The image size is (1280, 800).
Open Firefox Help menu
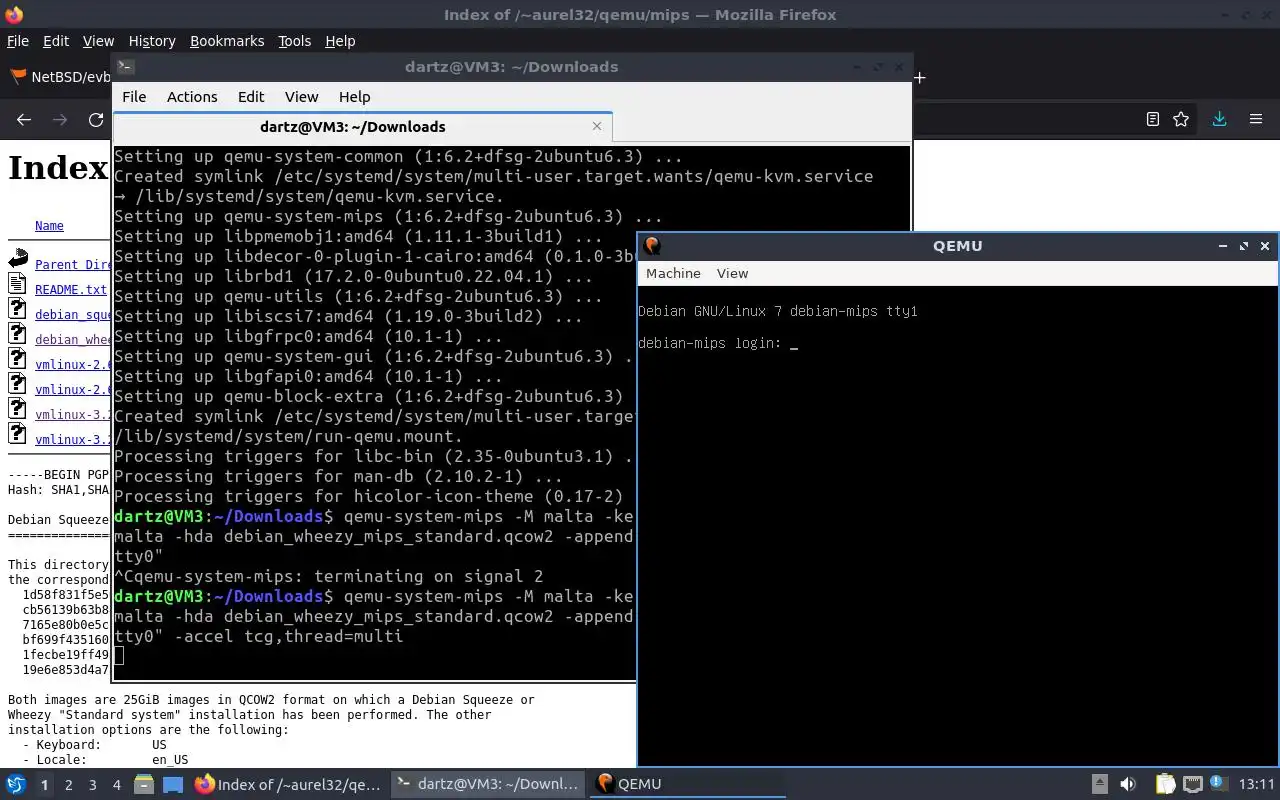click(x=340, y=41)
